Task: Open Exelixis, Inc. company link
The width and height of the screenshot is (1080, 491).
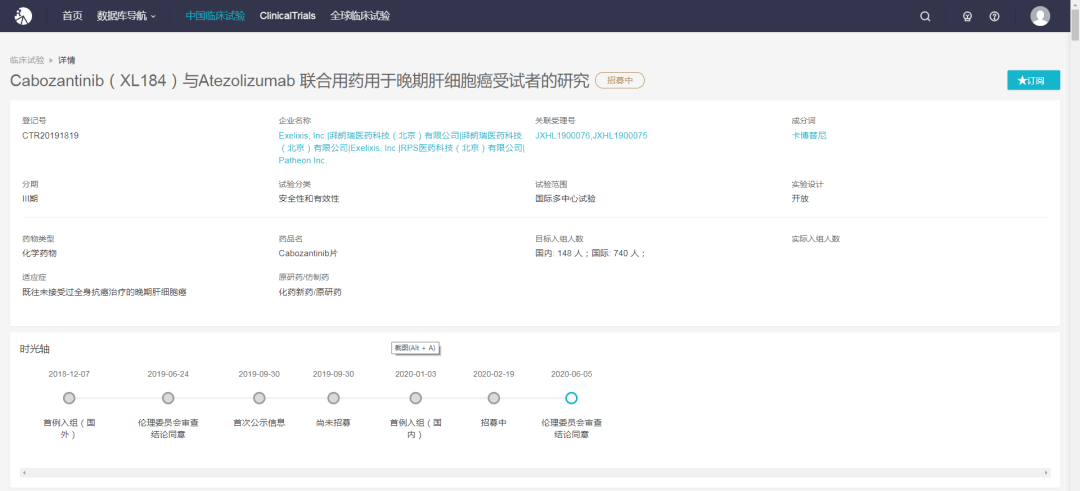Action: coord(302,136)
